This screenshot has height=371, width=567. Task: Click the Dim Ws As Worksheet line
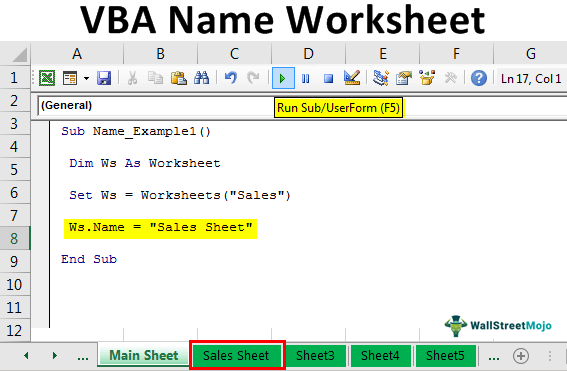[x=145, y=163]
